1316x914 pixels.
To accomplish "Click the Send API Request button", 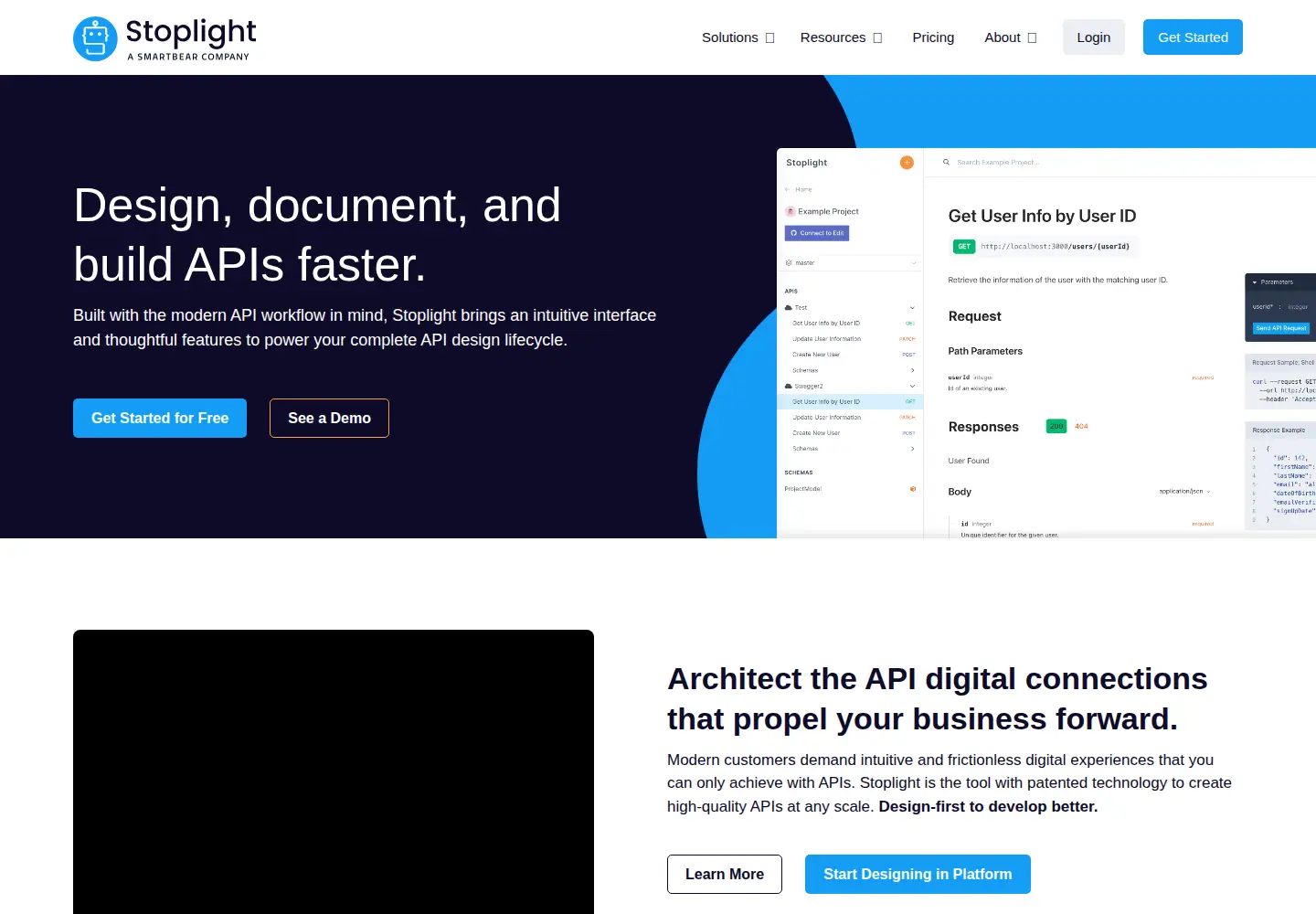I will pos(1281,328).
